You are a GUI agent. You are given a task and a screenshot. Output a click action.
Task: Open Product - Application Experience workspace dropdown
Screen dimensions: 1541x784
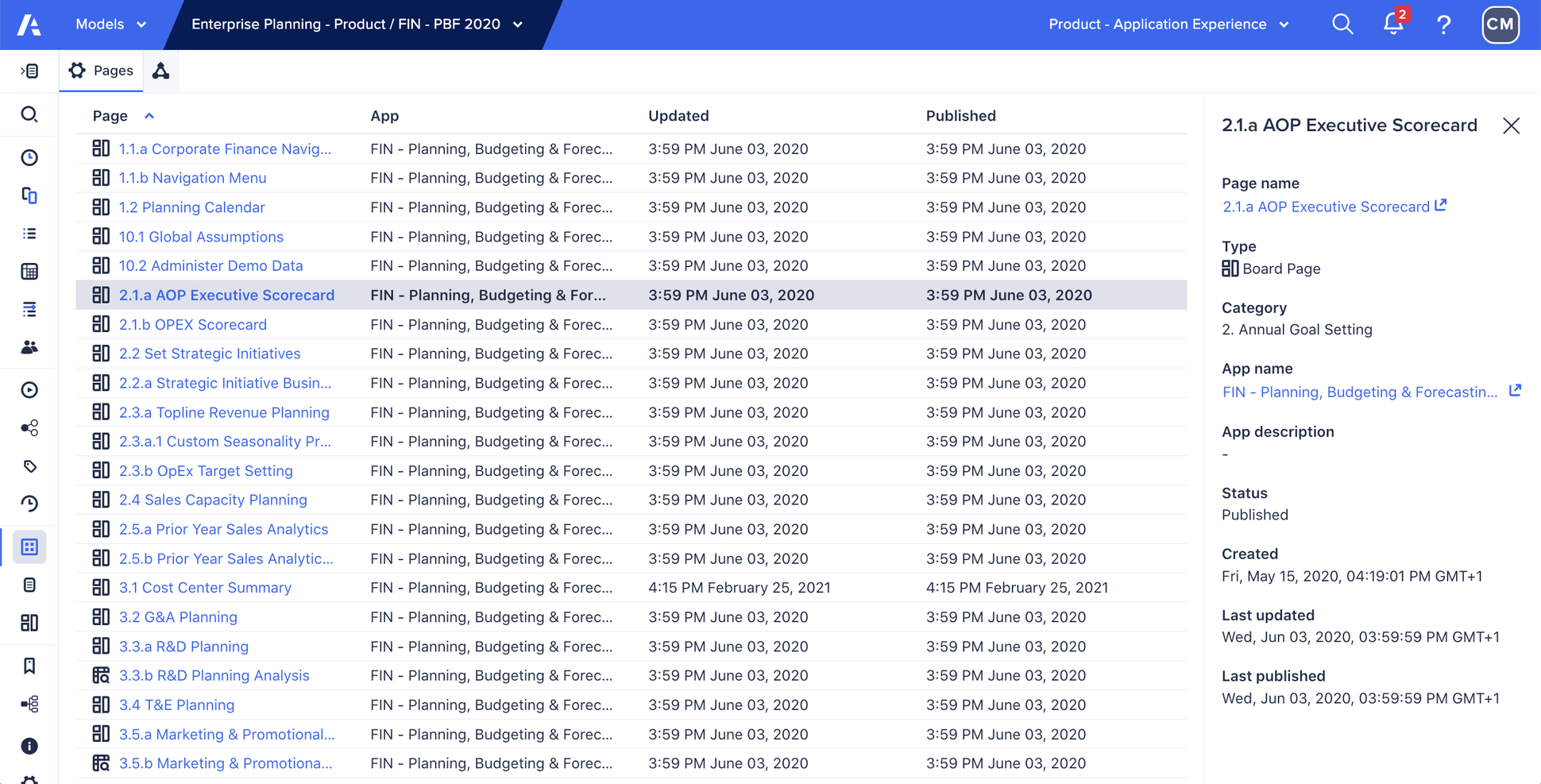coord(1168,24)
